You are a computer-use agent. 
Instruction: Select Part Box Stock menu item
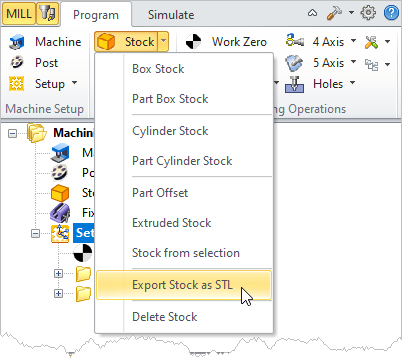coord(184,99)
